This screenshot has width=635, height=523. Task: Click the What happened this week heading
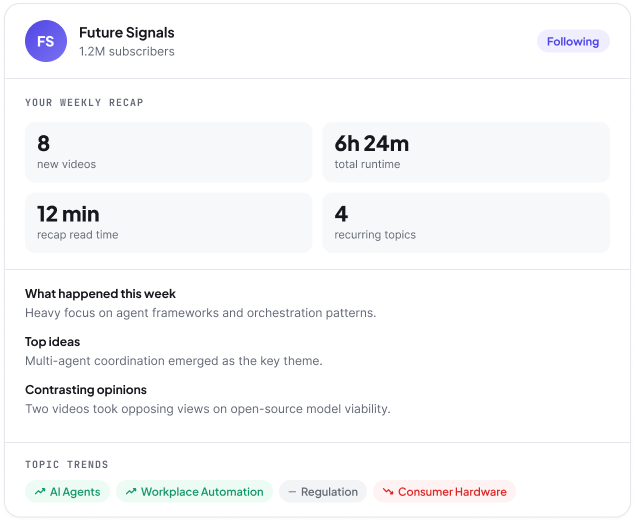[100, 294]
